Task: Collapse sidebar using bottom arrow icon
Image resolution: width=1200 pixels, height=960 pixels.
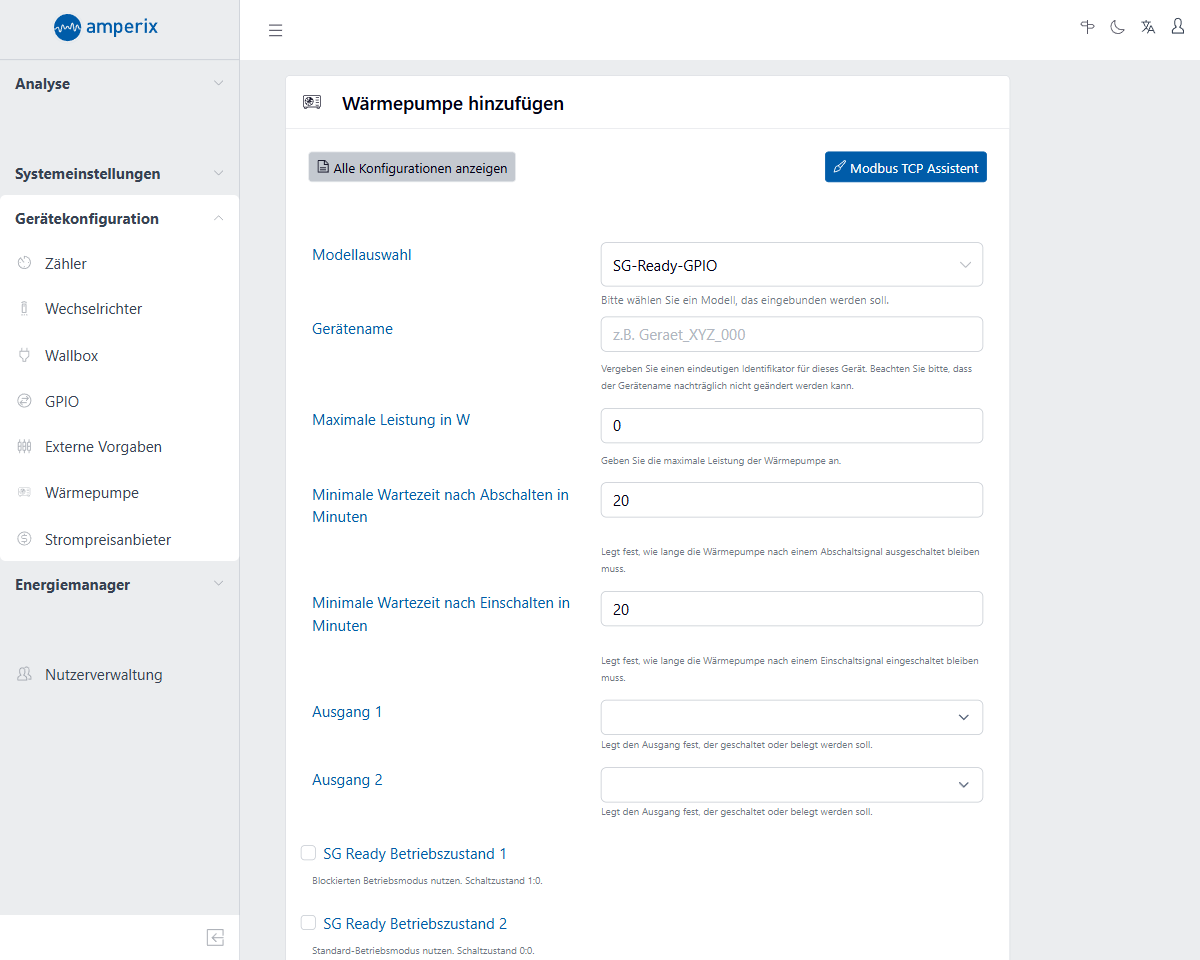Action: pyautogui.click(x=215, y=937)
